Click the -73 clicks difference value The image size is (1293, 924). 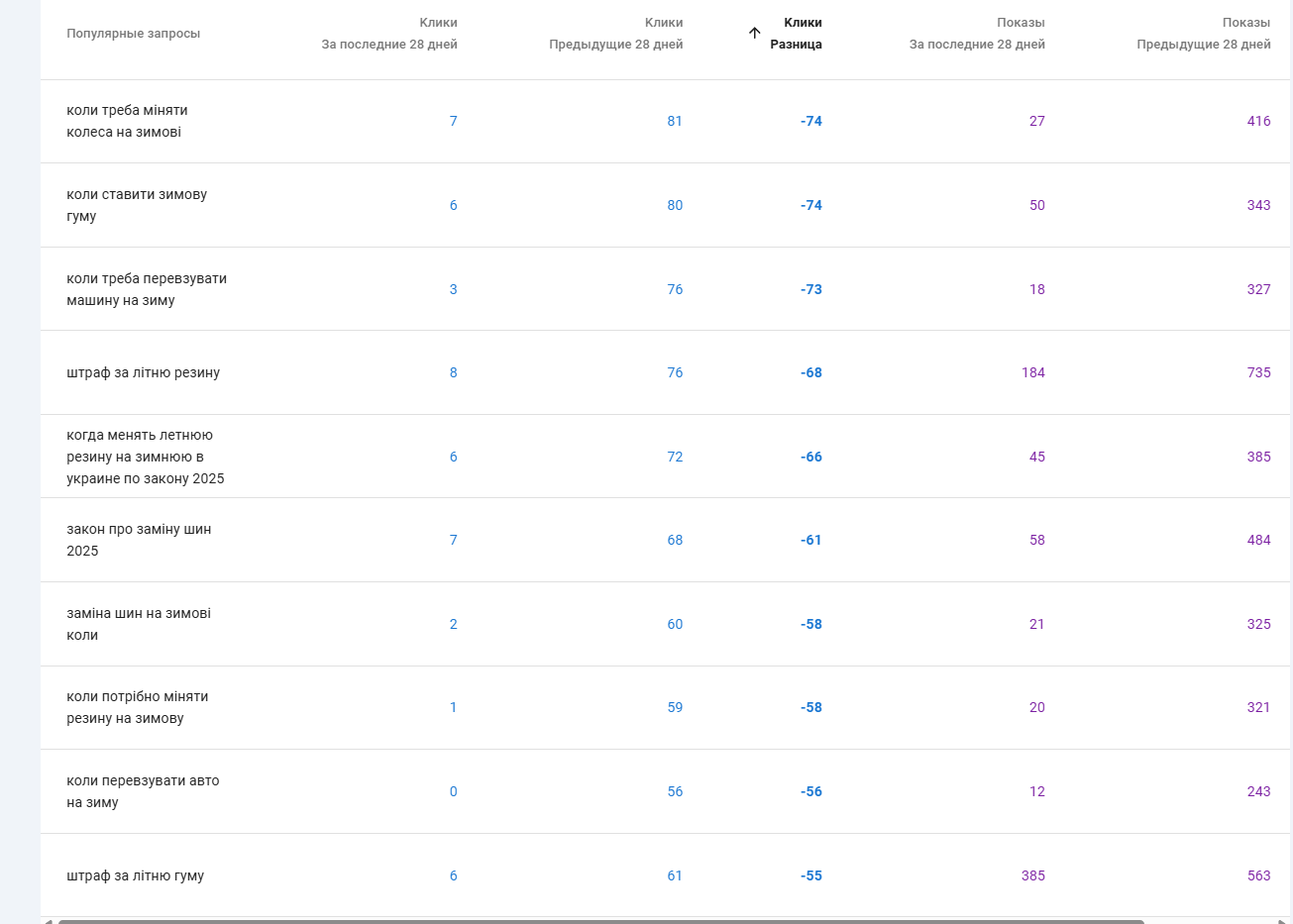click(x=811, y=290)
